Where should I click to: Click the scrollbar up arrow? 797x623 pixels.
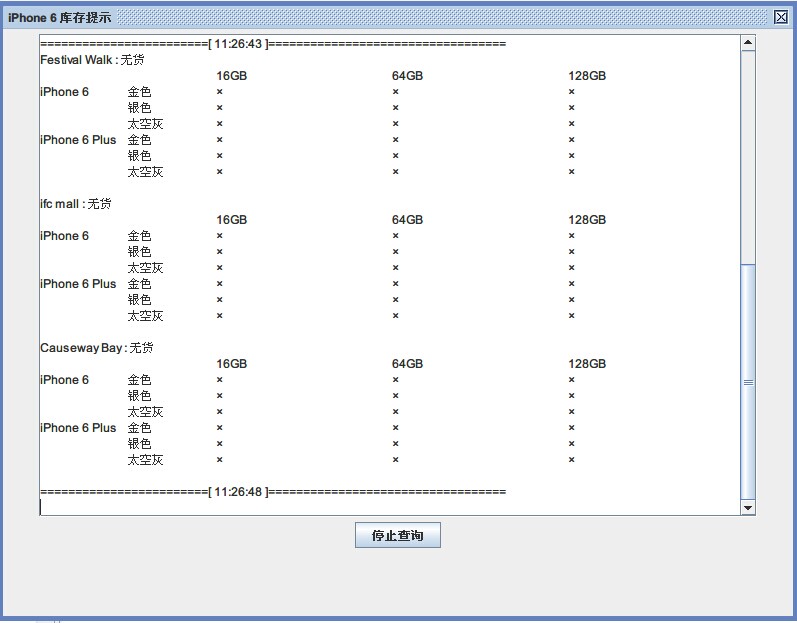click(x=748, y=43)
